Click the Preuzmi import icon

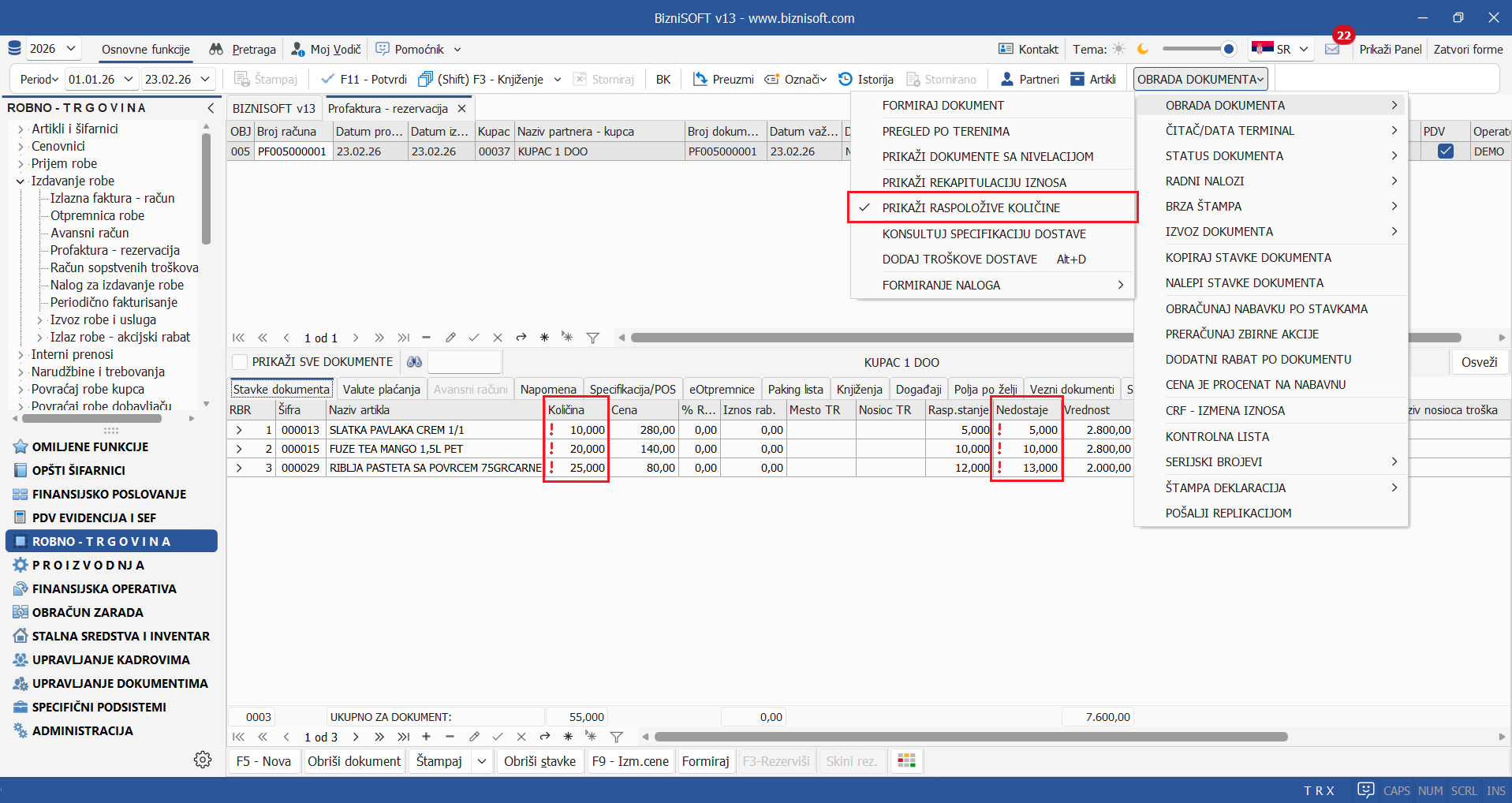click(700, 79)
